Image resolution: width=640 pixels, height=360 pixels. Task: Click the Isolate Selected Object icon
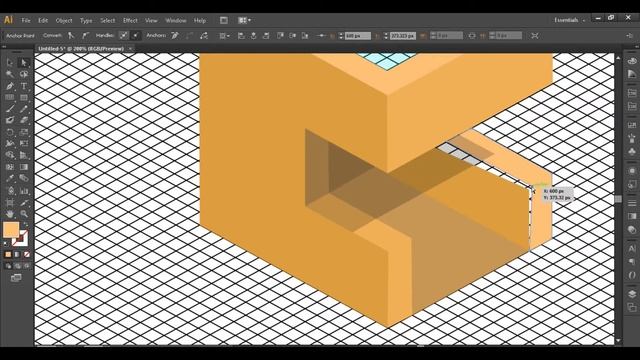(x=535, y=36)
